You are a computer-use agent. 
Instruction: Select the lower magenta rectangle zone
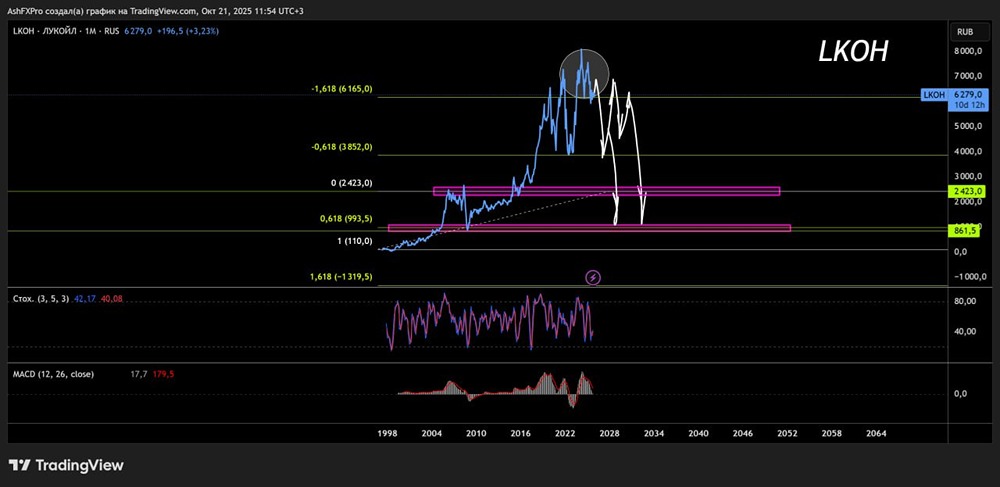[589, 228]
